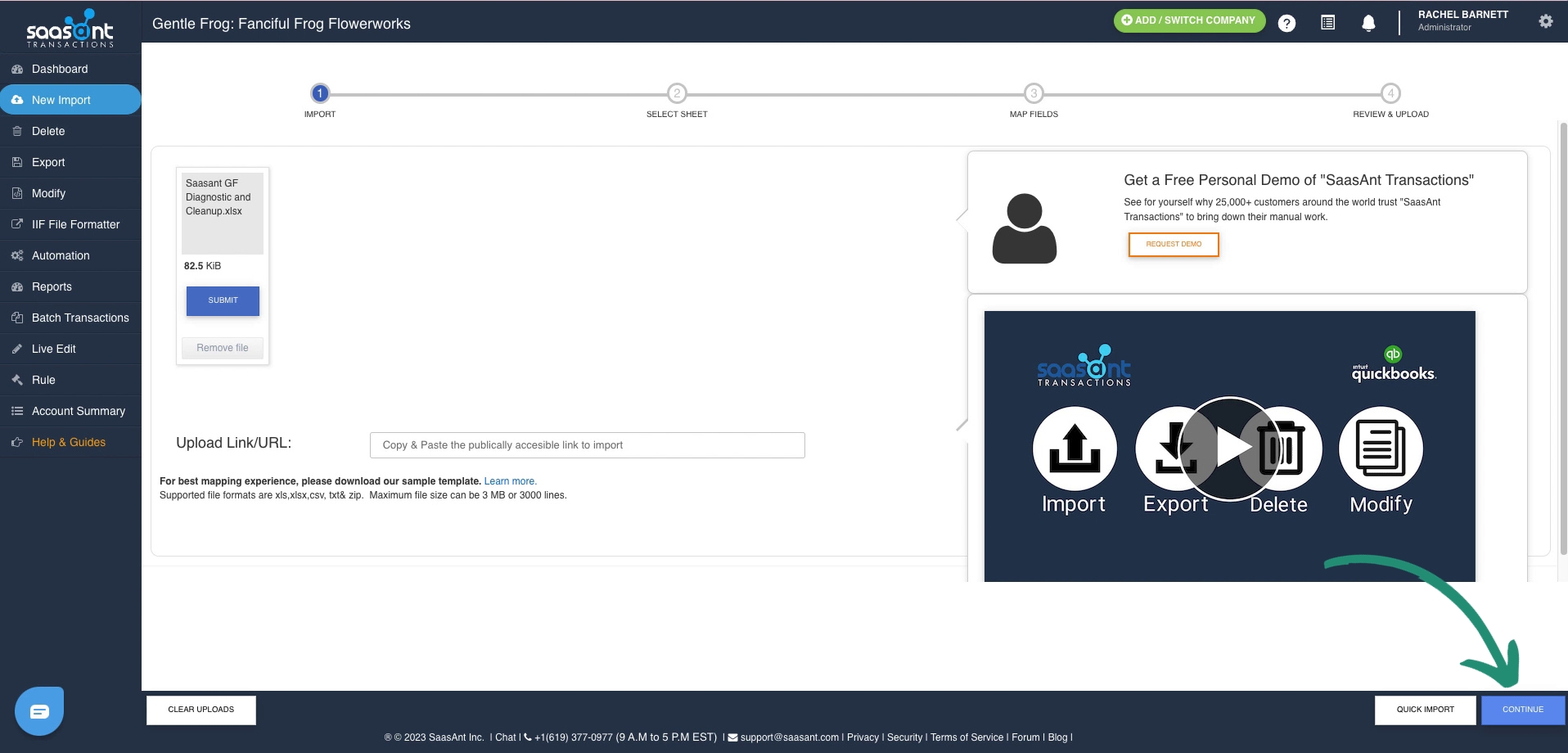Viewport: 1568px width, 753px height.
Task: Open Modify from the sidebar
Action: point(70,193)
